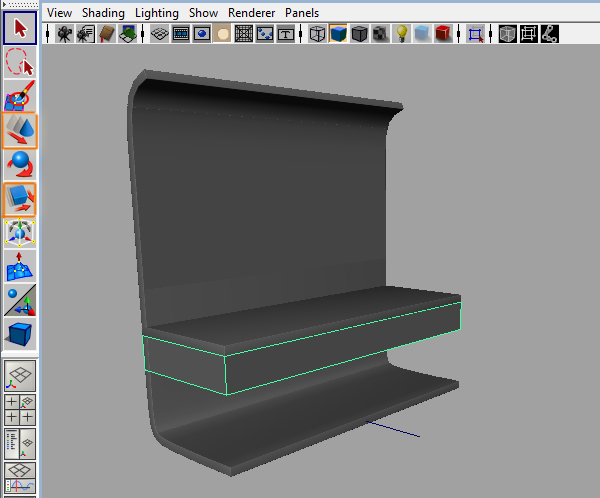Choose the Lasso selection tool

pyautogui.click(x=20, y=62)
